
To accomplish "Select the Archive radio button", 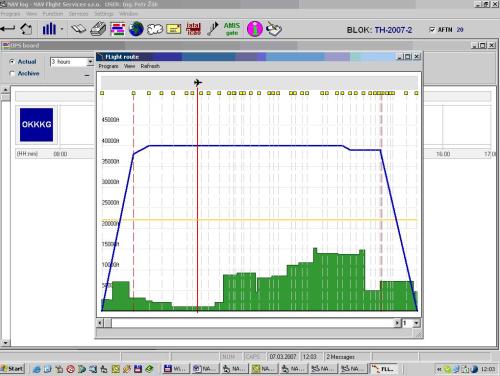I will 12,73.
